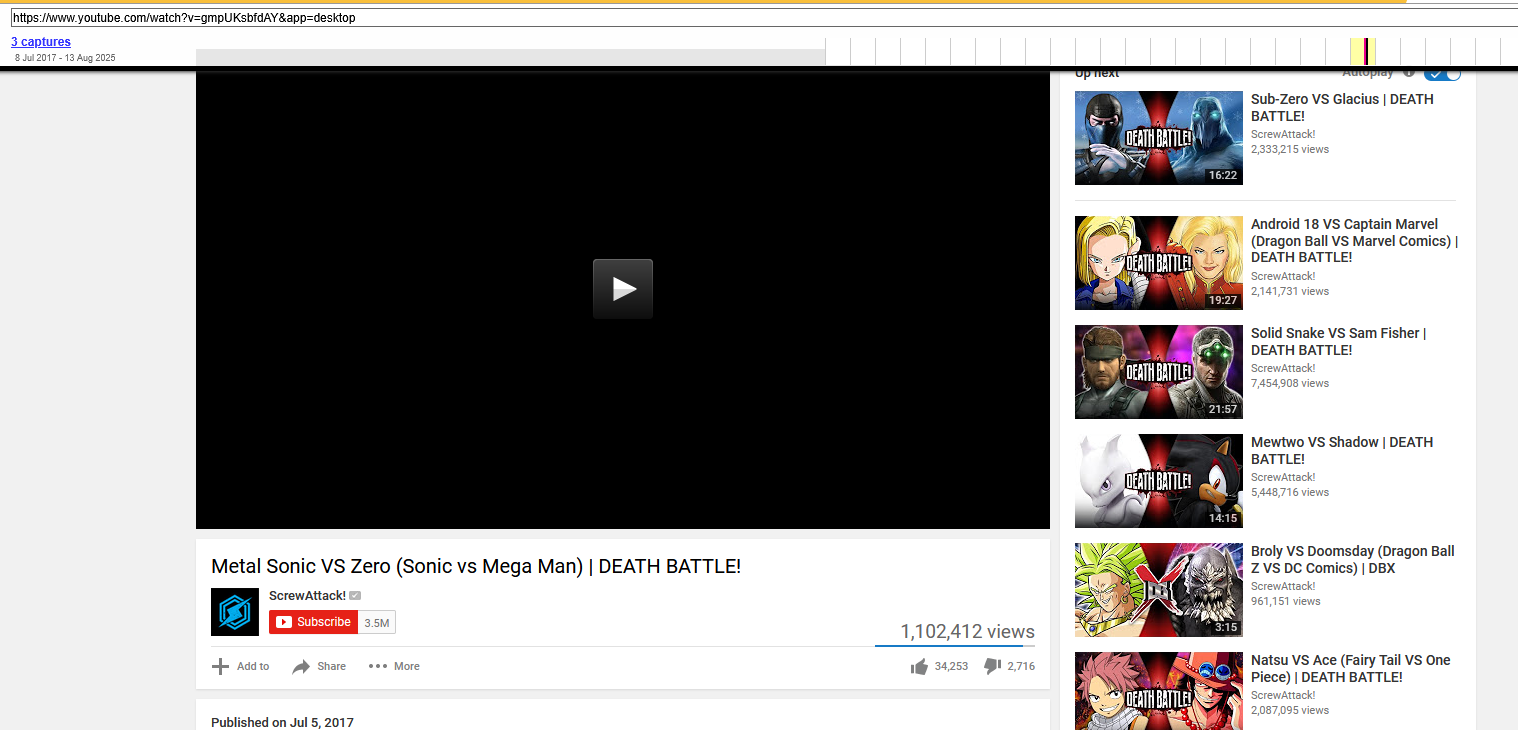The width and height of the screenshot is (1518, 730).
Task: Click the thumbs-down dislike icon
Action: point(993,666)
